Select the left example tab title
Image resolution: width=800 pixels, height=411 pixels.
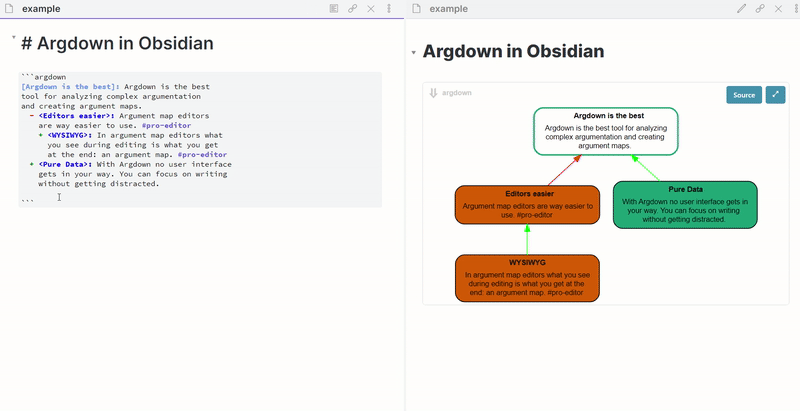click(x=41, y=9)
